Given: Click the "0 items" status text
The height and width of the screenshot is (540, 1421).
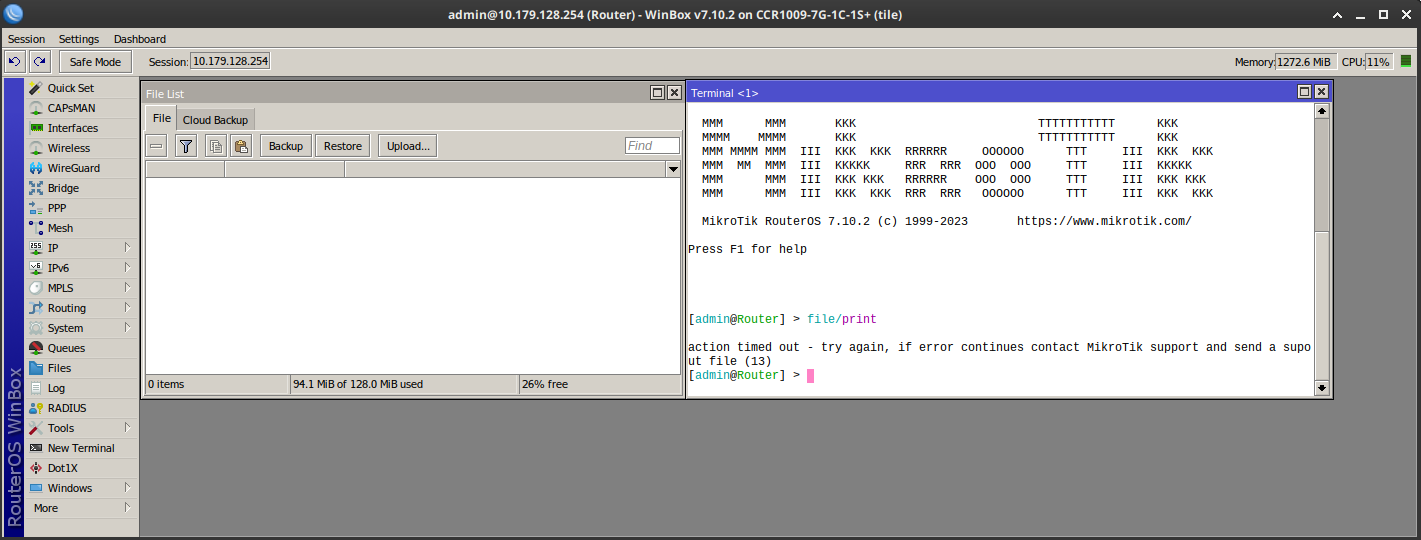Looking at the screenshot, I should pyautogui.click(x=166, y=384).
